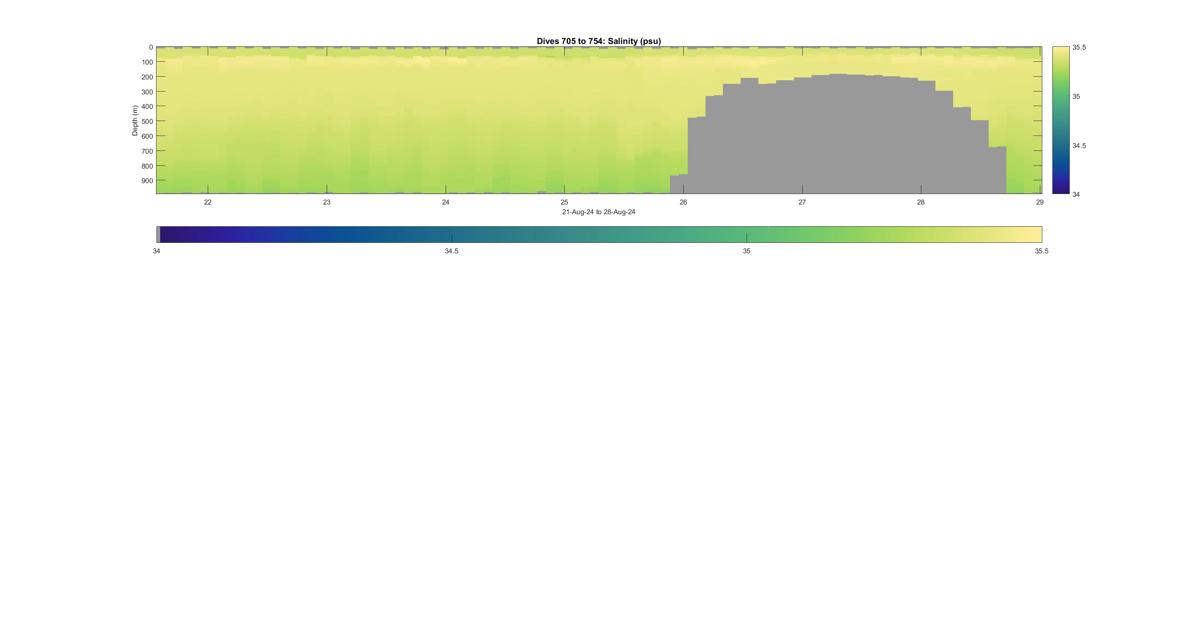Click depth tick label "500"
Viewport: 1200px width, 622px height.
[147, 122]
